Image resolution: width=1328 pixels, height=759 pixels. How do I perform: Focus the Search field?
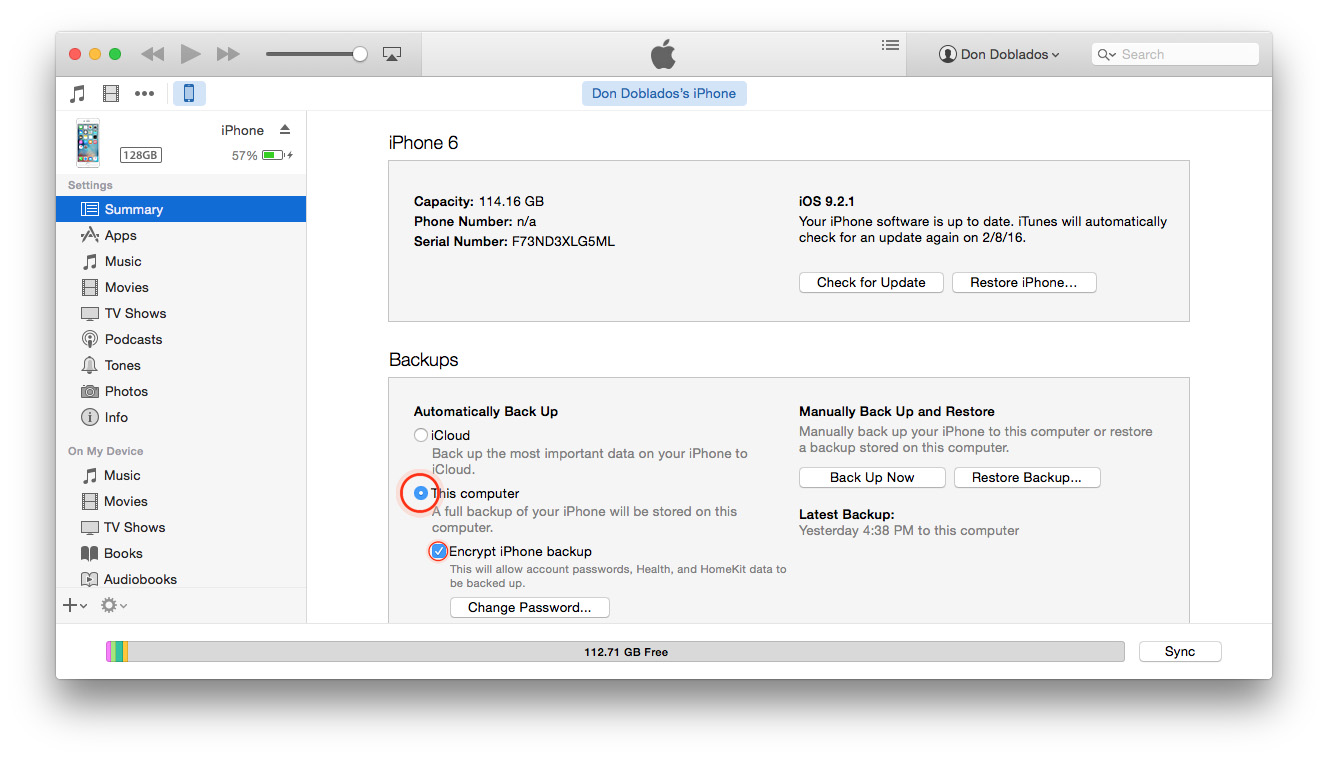click(x=1175, y=54)
